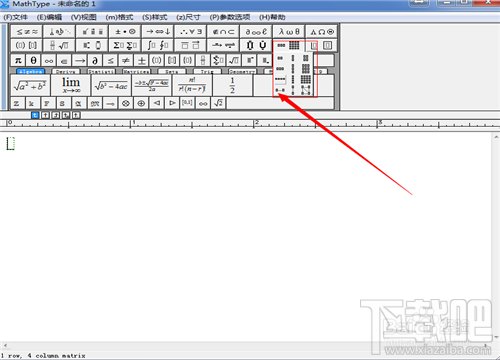The image size is (500, 360).
Task: Insert the one-half fraction expression
Action: point(232,85)
